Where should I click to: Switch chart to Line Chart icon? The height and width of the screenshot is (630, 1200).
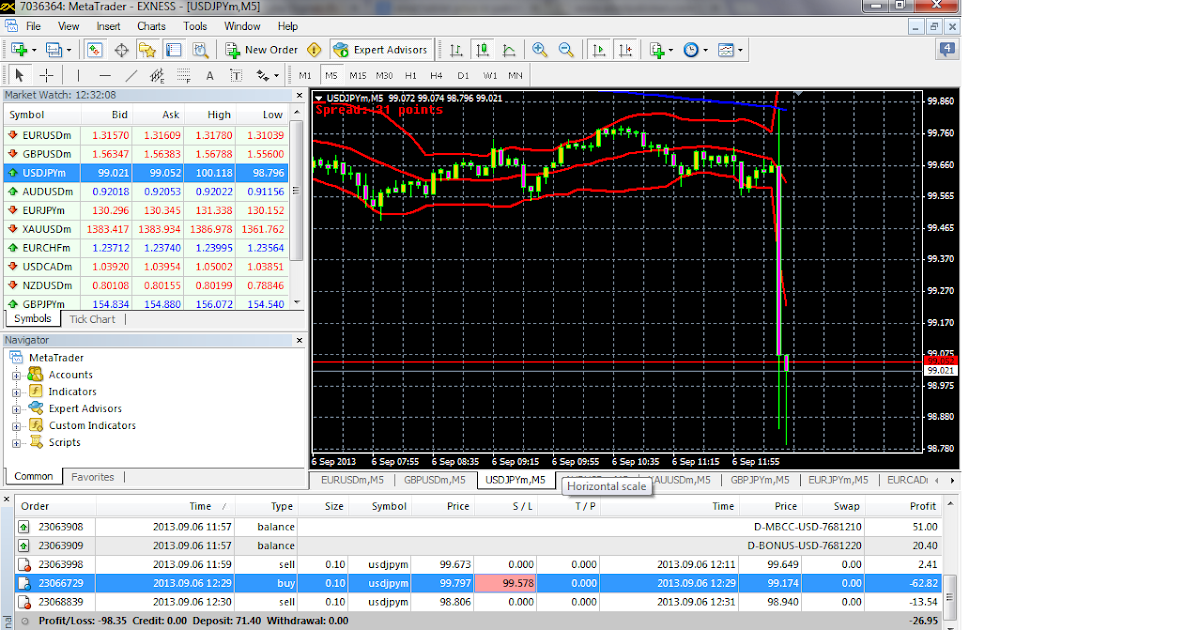coord(508,49)
